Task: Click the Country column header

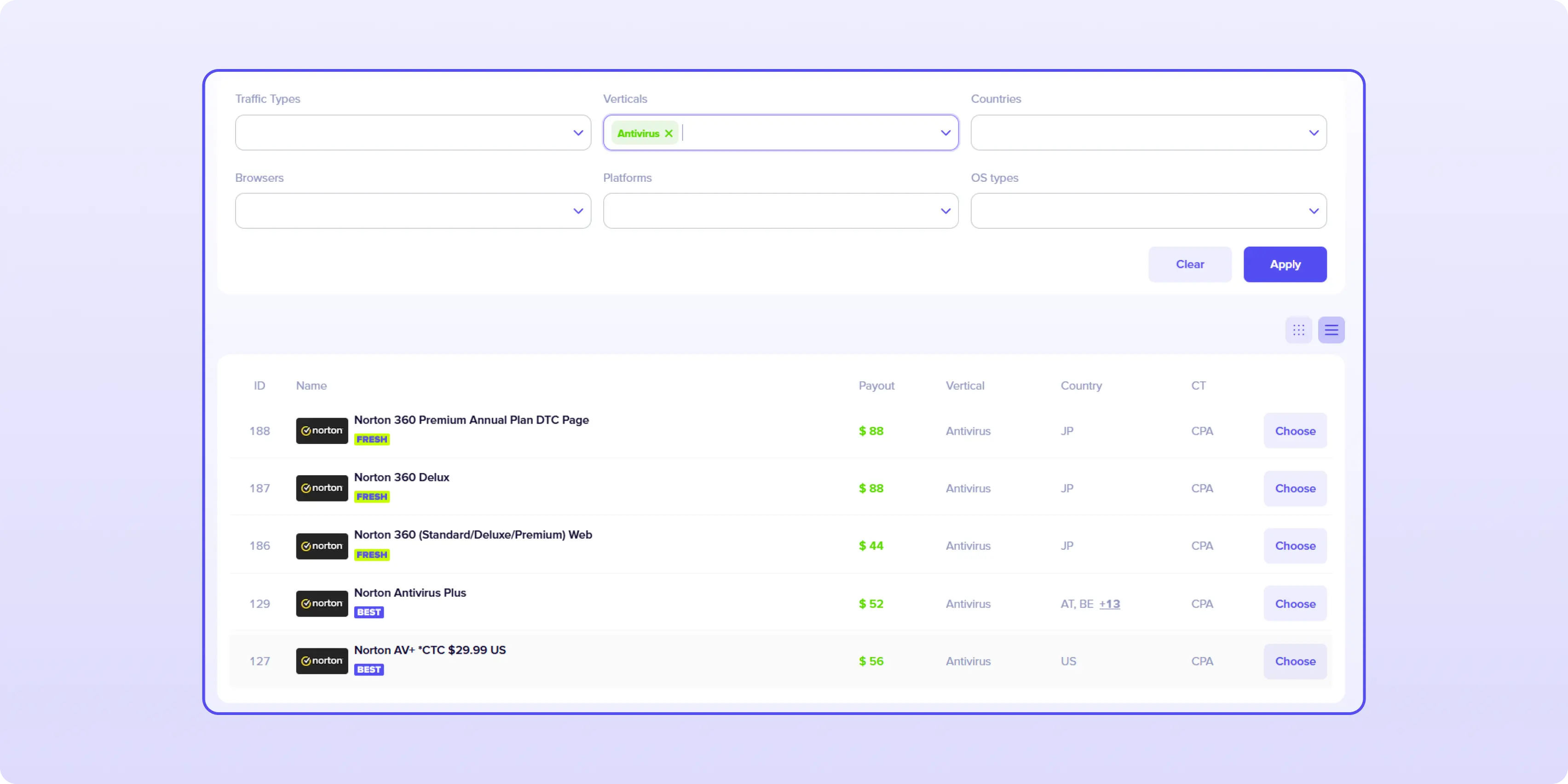Action: pyautogui.click(x=1081, y=385)
